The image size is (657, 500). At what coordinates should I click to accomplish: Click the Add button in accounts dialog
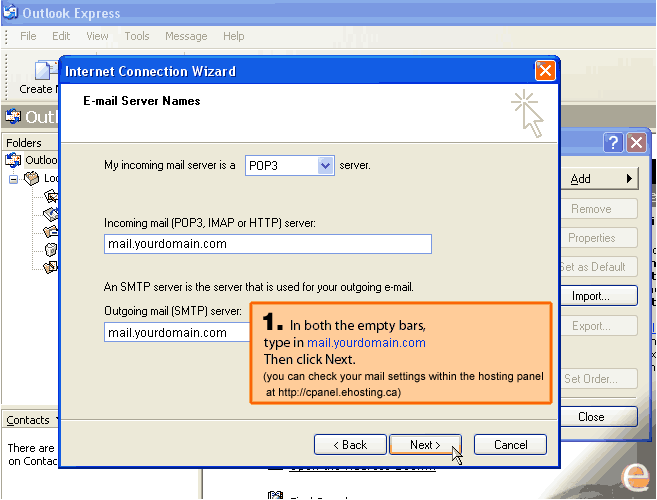tap(599, 179)
